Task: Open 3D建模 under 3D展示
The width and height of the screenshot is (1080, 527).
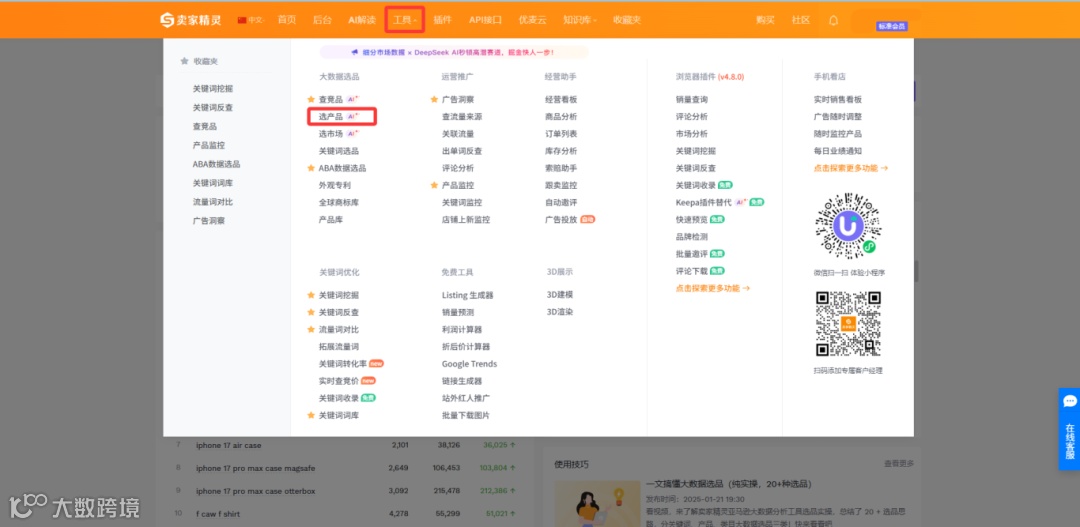Action: coord(560,294)
